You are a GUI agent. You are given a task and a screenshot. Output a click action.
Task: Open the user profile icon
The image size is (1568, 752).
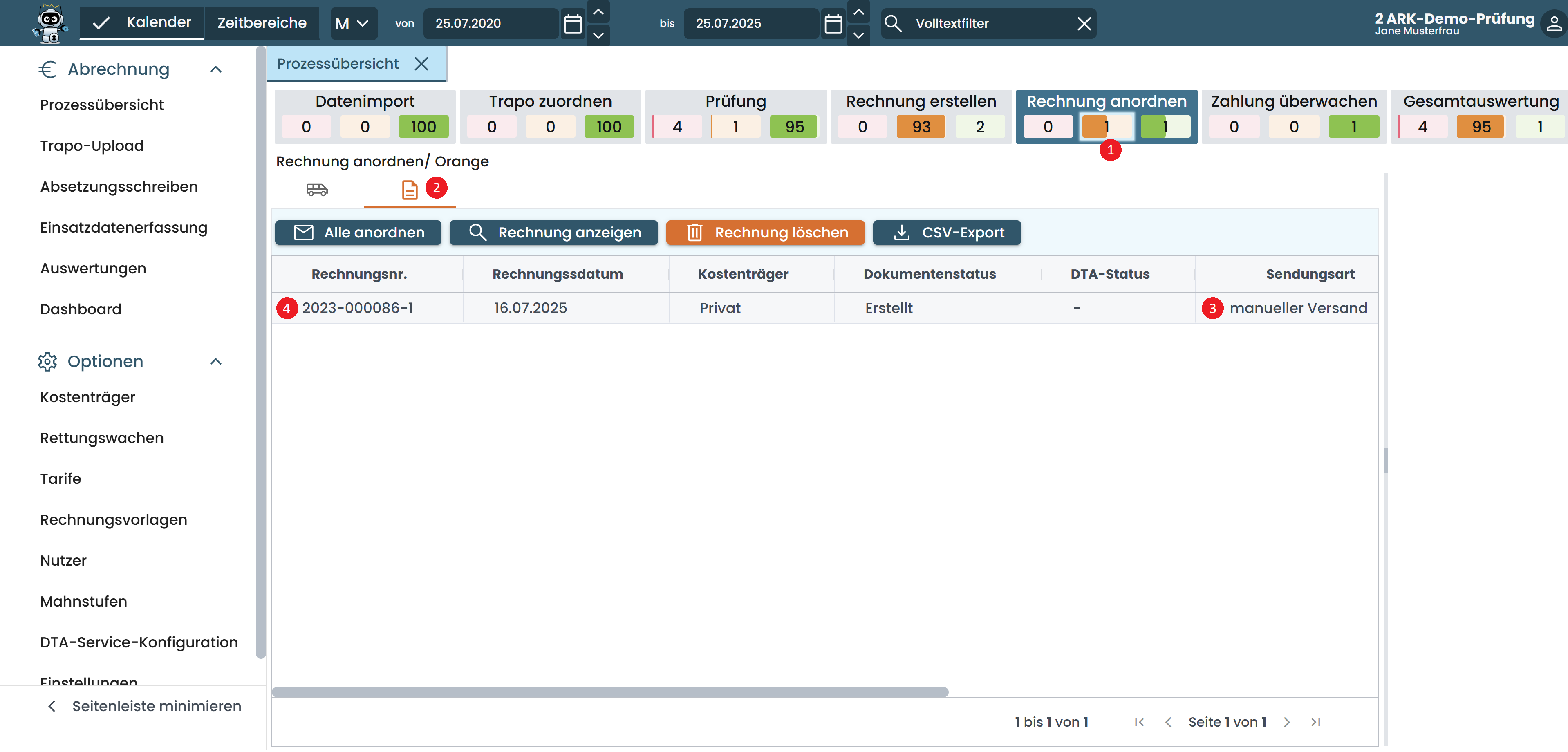1553,24
